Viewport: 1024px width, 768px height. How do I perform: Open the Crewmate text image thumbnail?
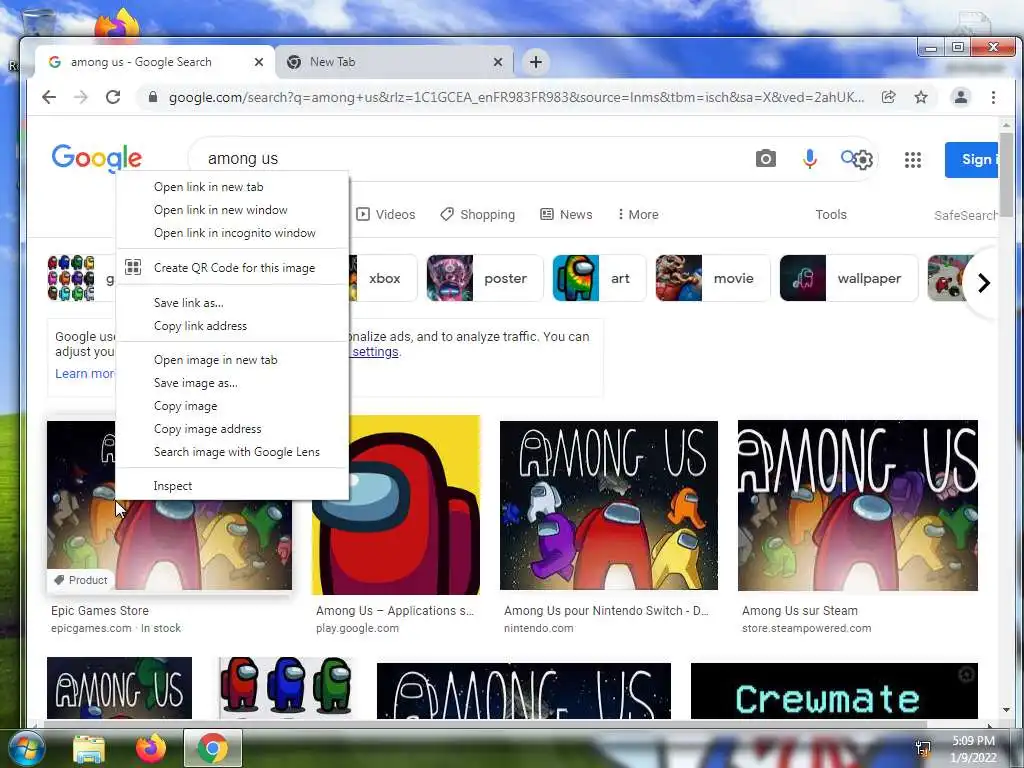pos(834,691)
